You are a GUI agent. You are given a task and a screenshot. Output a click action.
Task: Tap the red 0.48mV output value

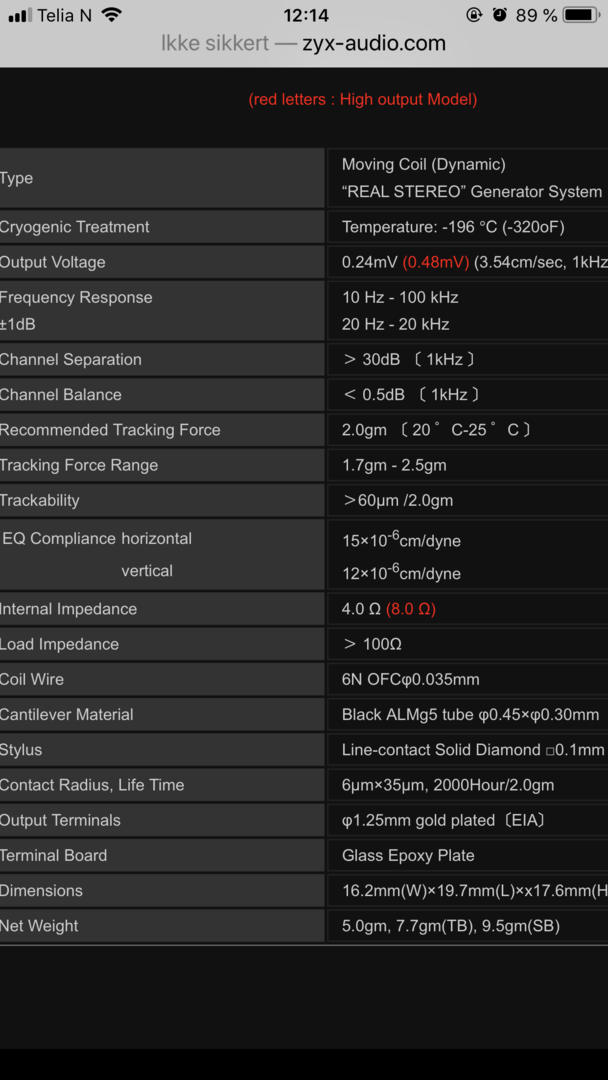(435, 262)
